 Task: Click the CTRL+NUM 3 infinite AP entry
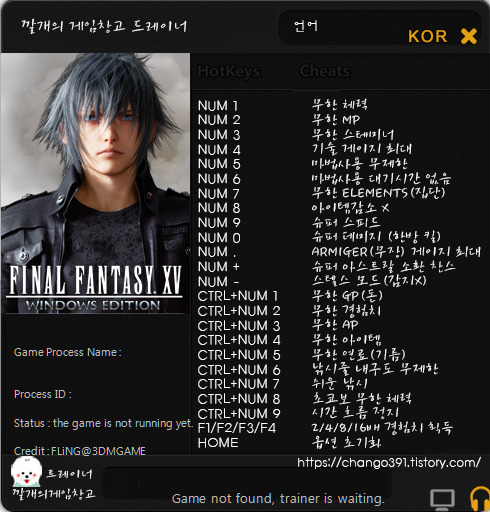click(339, 325)
